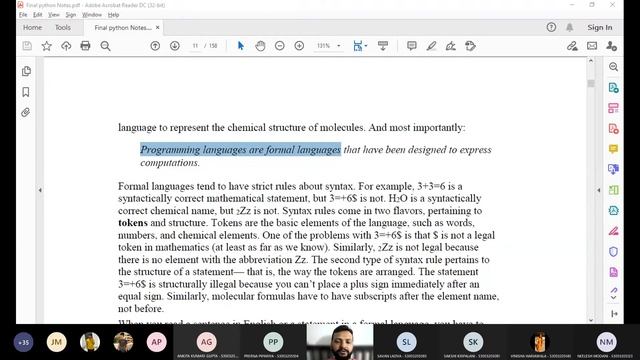The image size is (640, 360).
Task: Open the Sign menu
Action: click(x=71, y=15)
